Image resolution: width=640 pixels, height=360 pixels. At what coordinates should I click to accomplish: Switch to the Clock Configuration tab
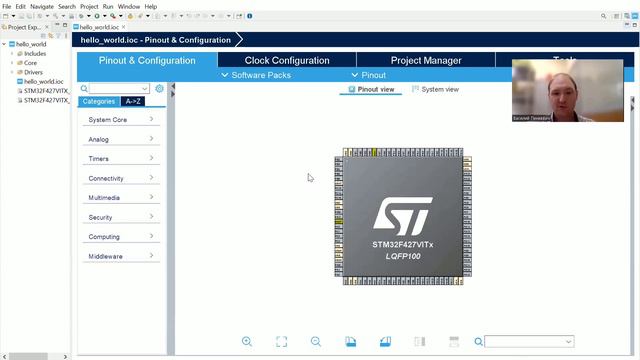click(x=287, y=60)
